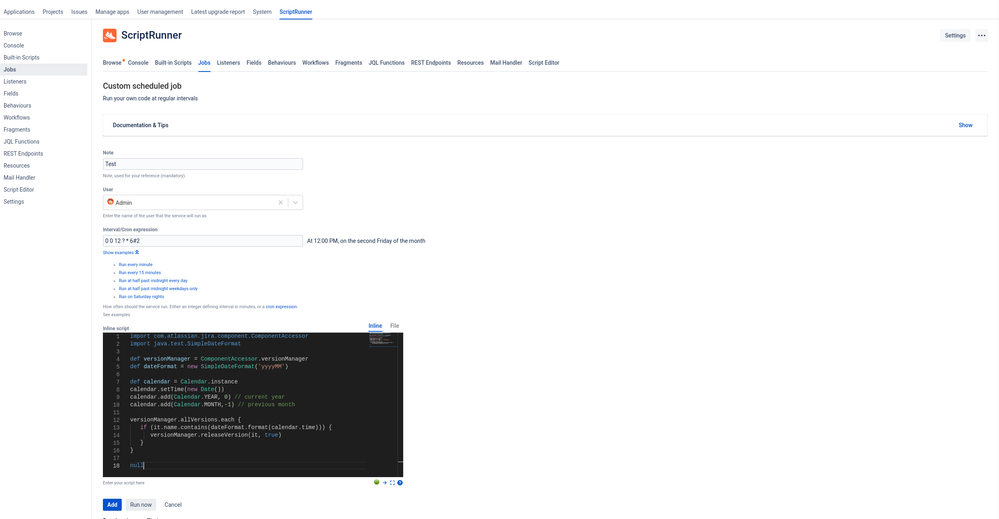Open the three-dots more options menu
The image size is (999, 519).
point(981,36)
